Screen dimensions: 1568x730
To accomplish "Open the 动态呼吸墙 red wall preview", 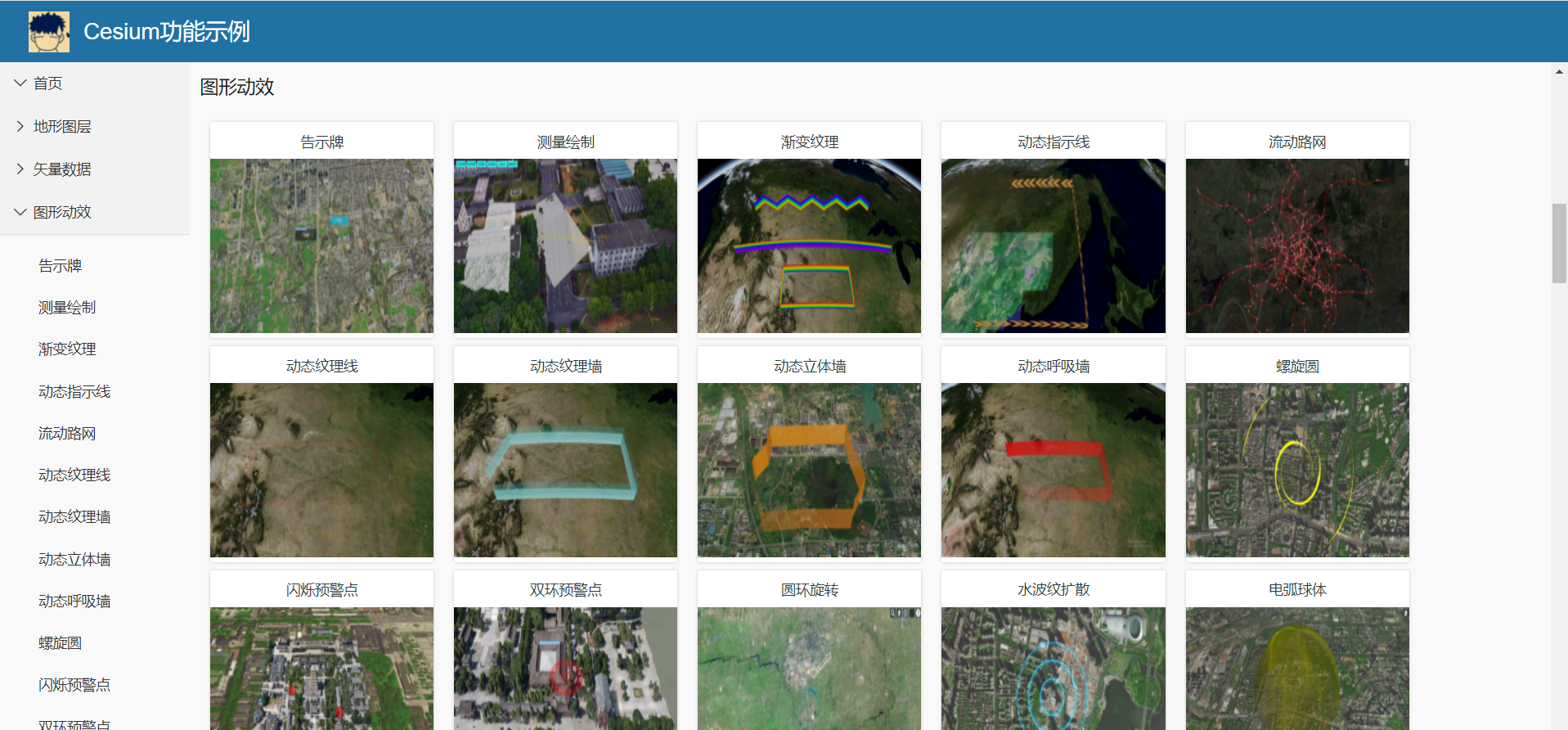I will 1053,470.
